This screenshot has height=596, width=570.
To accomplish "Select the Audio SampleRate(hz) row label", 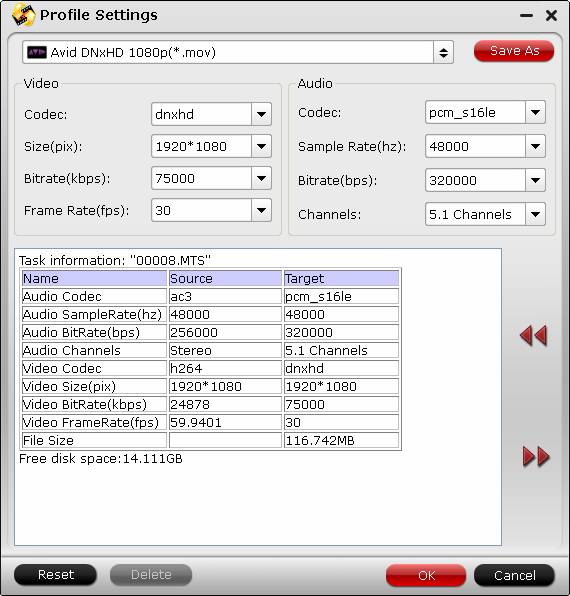I will point(94,314).
